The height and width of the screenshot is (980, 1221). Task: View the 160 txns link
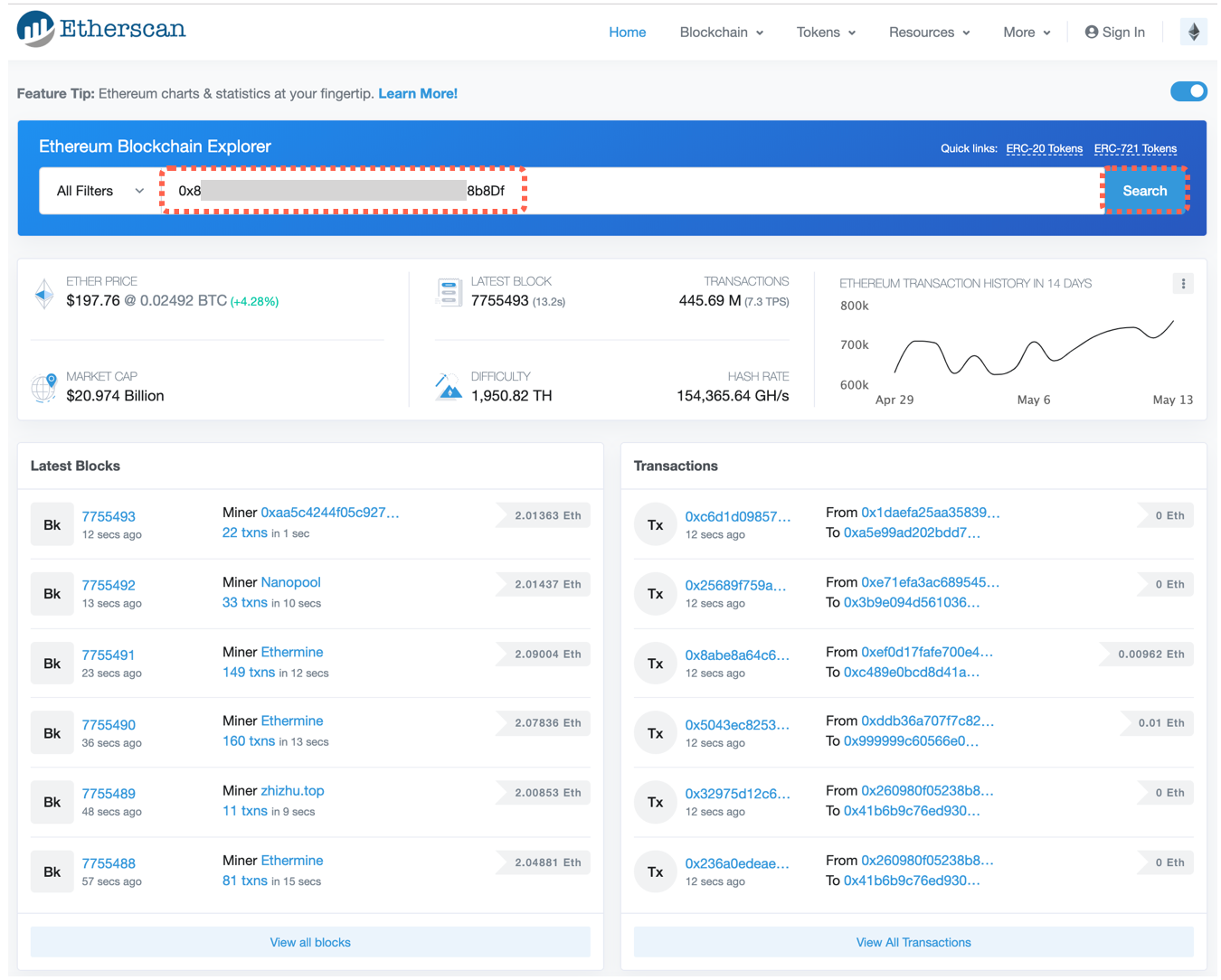pyautogui.click(x=249, y=740)
